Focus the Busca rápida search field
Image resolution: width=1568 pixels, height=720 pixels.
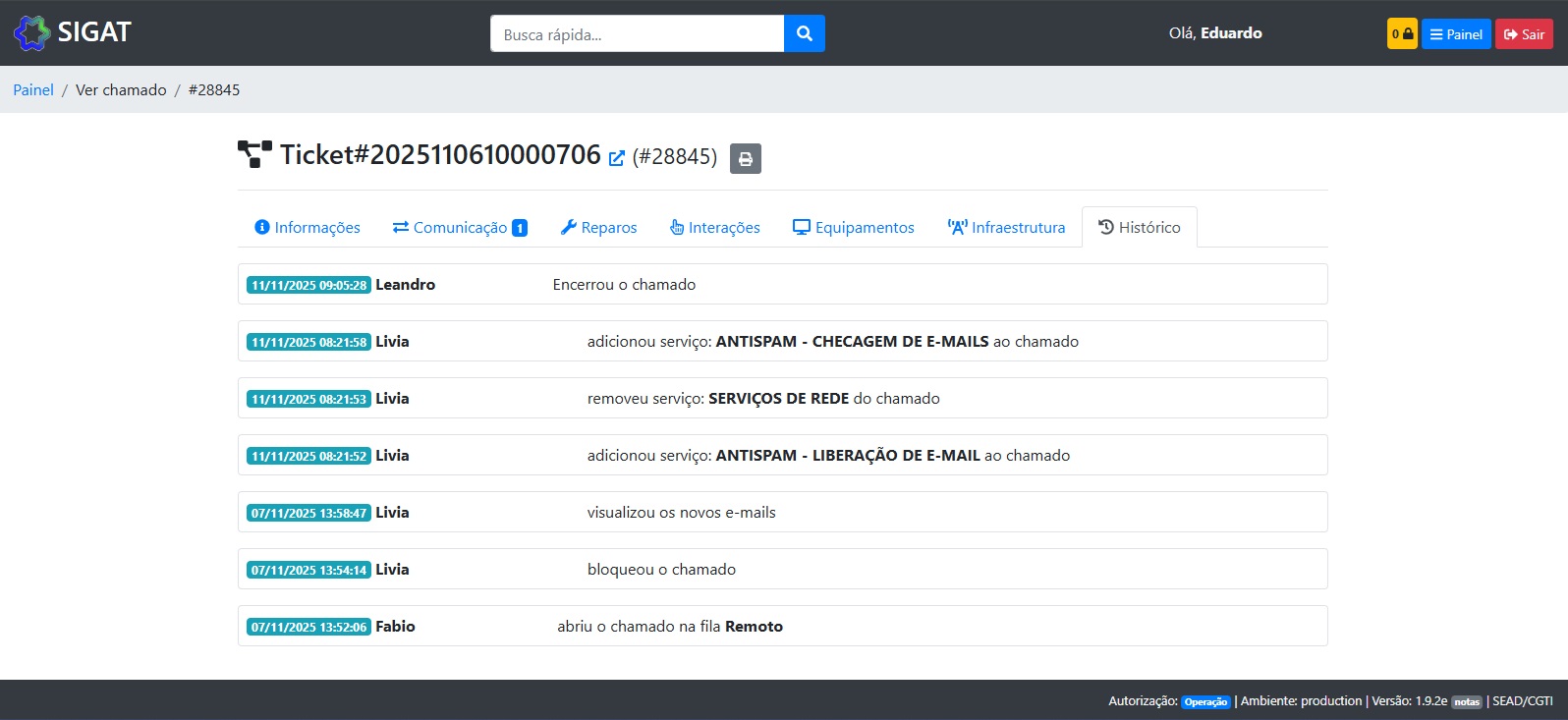pyautogui.click(x=637, y=33)
